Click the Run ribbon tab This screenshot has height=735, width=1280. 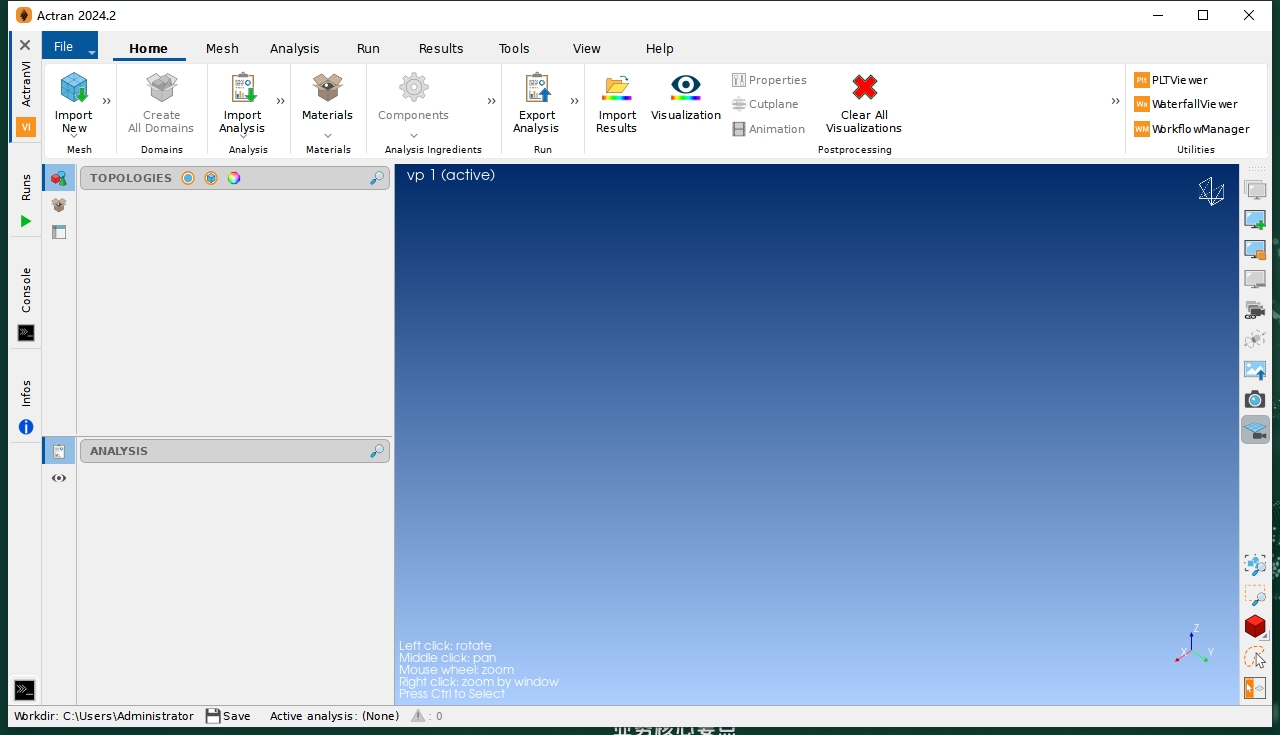(x=368, y=48)
